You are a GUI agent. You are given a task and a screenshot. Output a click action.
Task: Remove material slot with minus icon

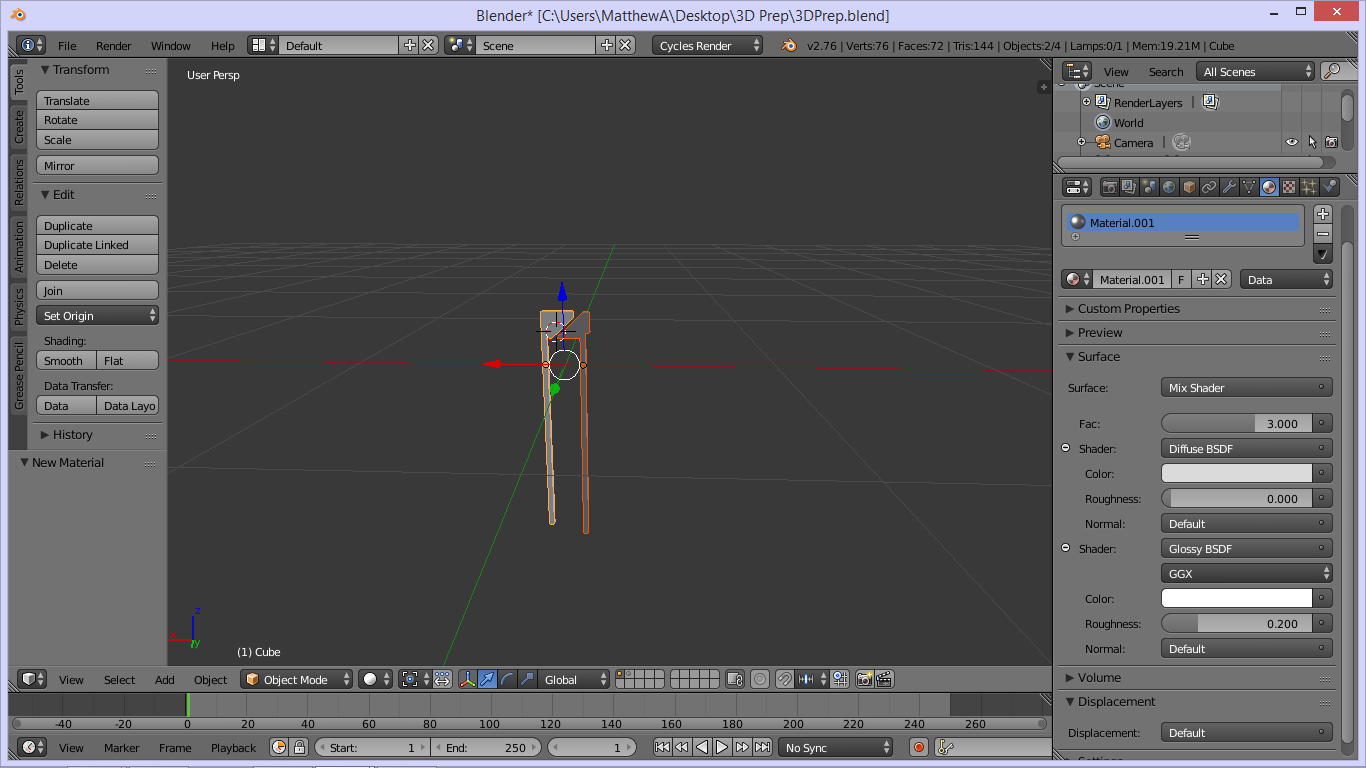(x=1323, y=234)
